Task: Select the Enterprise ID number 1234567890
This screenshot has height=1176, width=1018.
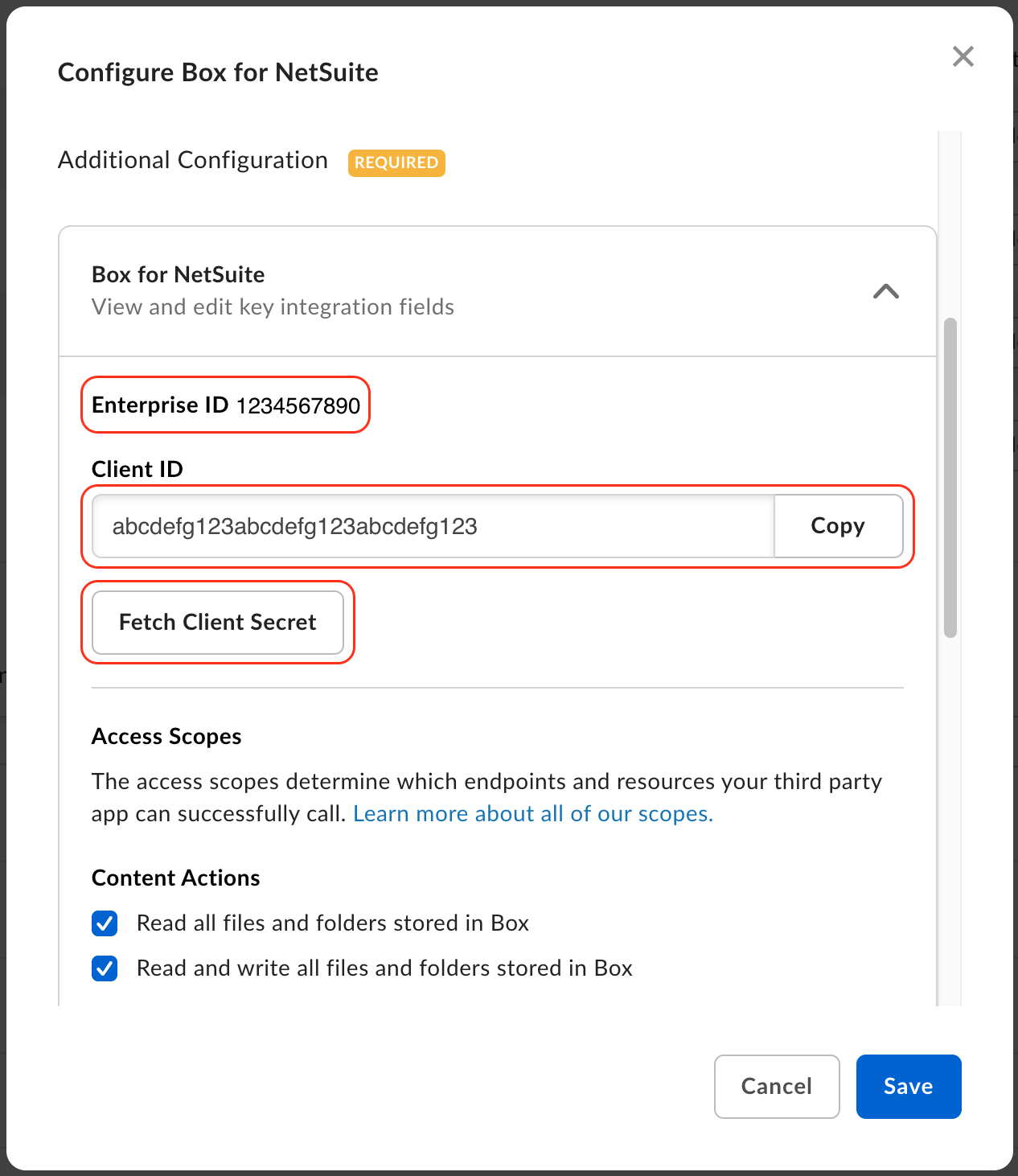Action: (298, 405)
